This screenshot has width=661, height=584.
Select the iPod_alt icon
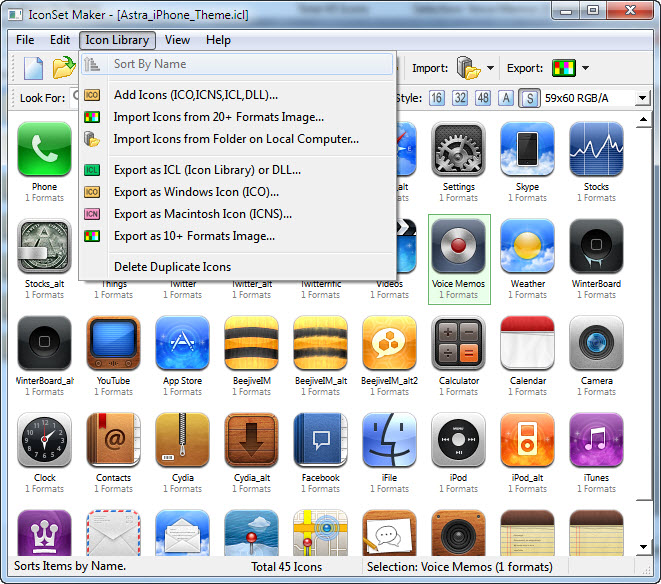(527, 439)
